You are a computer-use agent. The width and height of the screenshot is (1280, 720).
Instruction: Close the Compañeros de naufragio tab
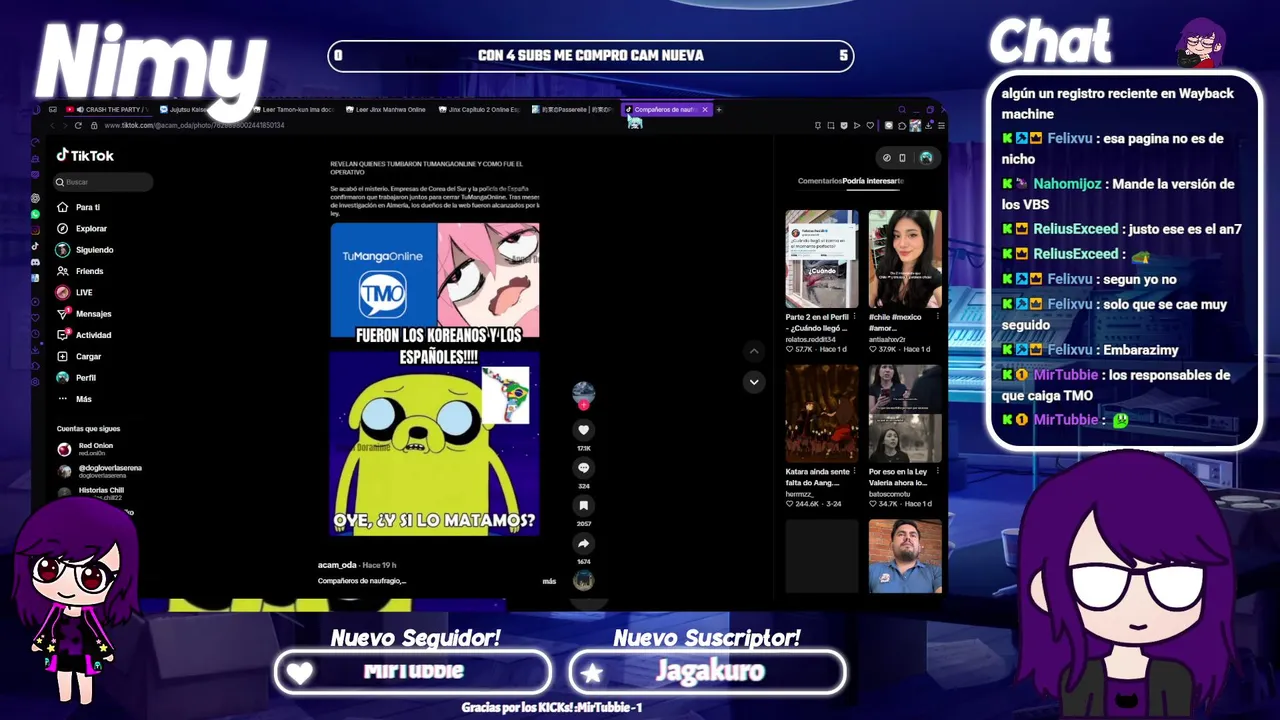704,109
